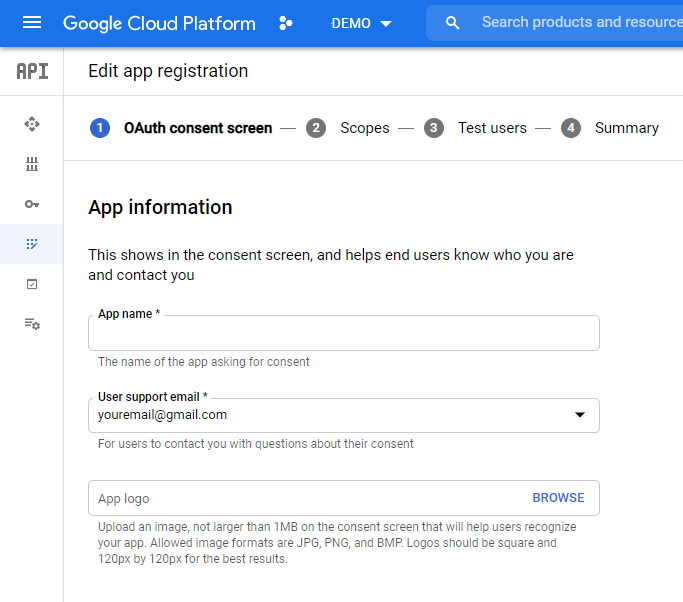Select step 3 Test users
Screen dimensions: 683x602
[475, 128]
